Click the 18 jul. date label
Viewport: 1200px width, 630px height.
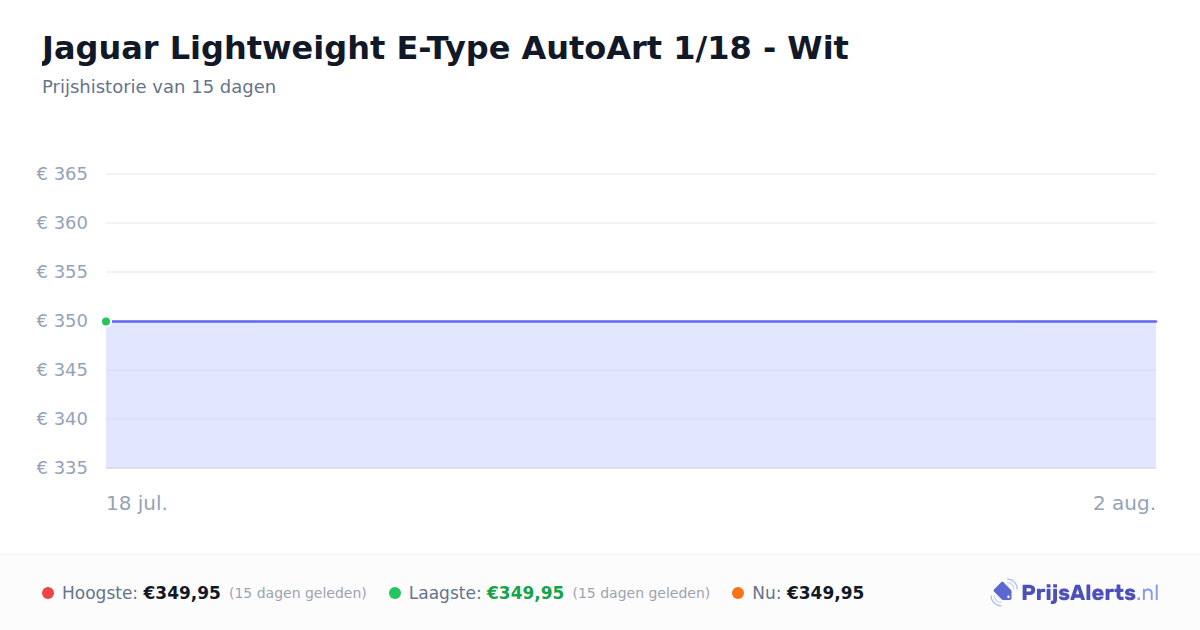pyautogui.click(x=137, y=503)
